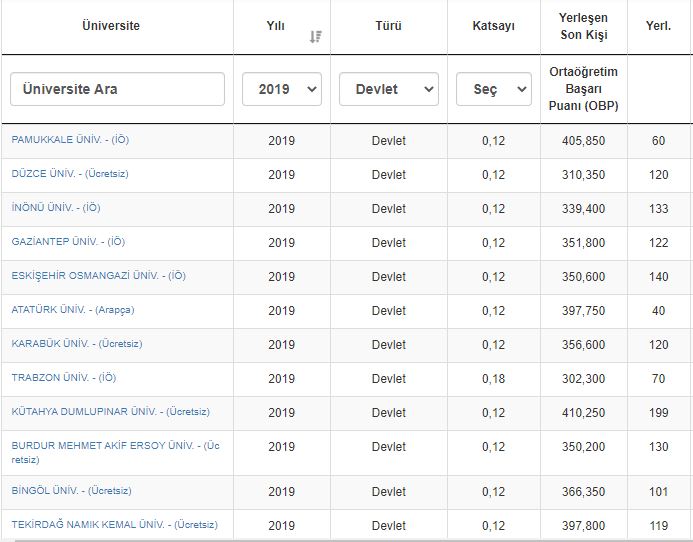
Task: Click placement count 122 for Gaziantep
Action: tap(659, 243)
